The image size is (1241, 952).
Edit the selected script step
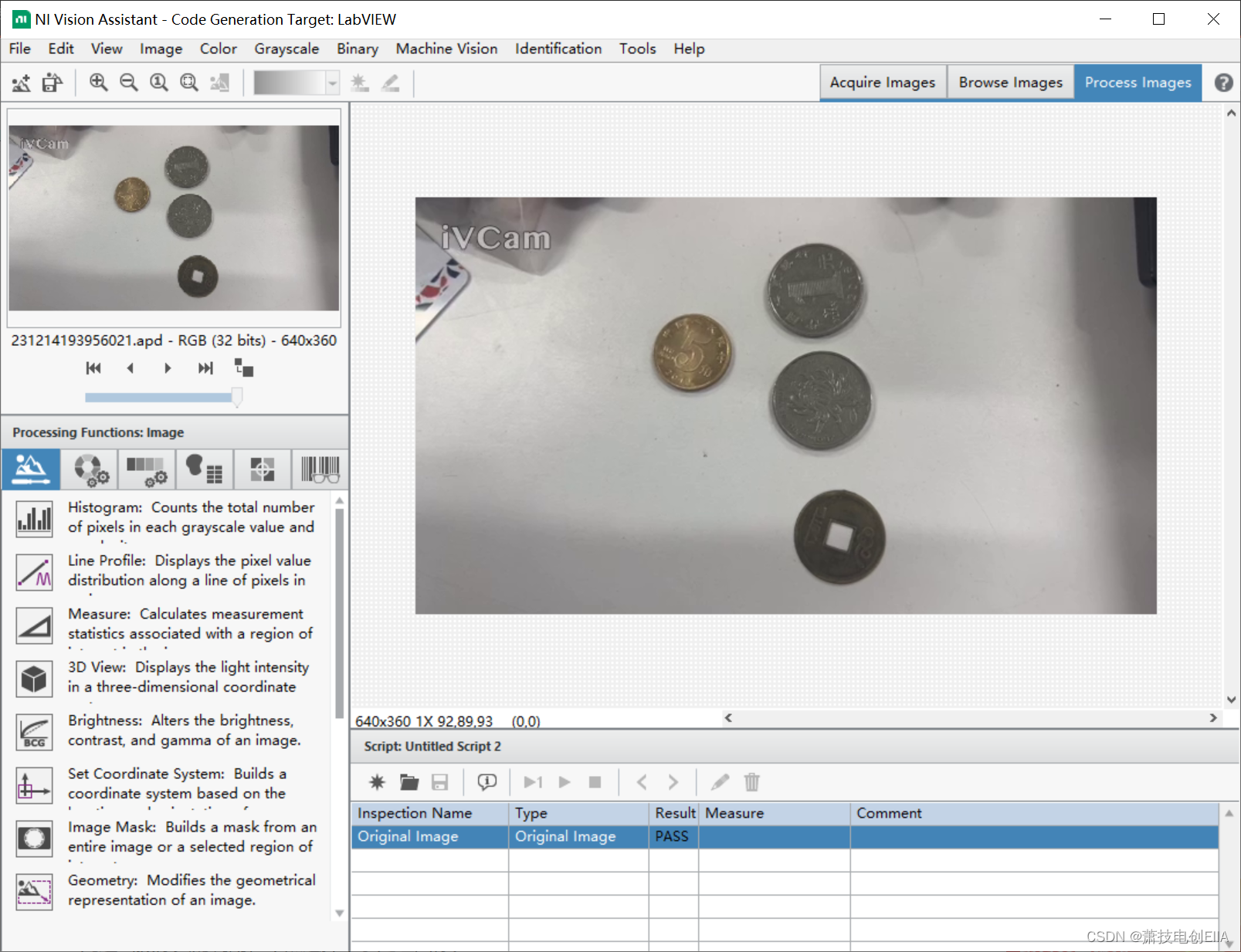pos(720,782)
